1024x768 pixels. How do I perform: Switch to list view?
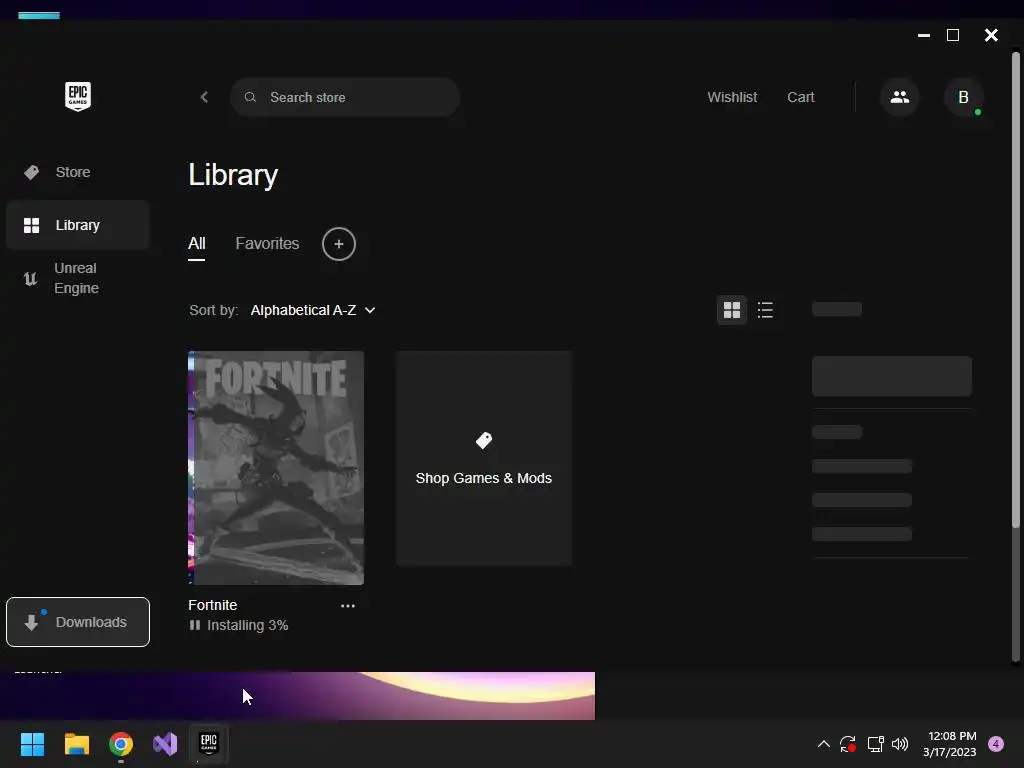pyautogui.click(x=765, y=310)
